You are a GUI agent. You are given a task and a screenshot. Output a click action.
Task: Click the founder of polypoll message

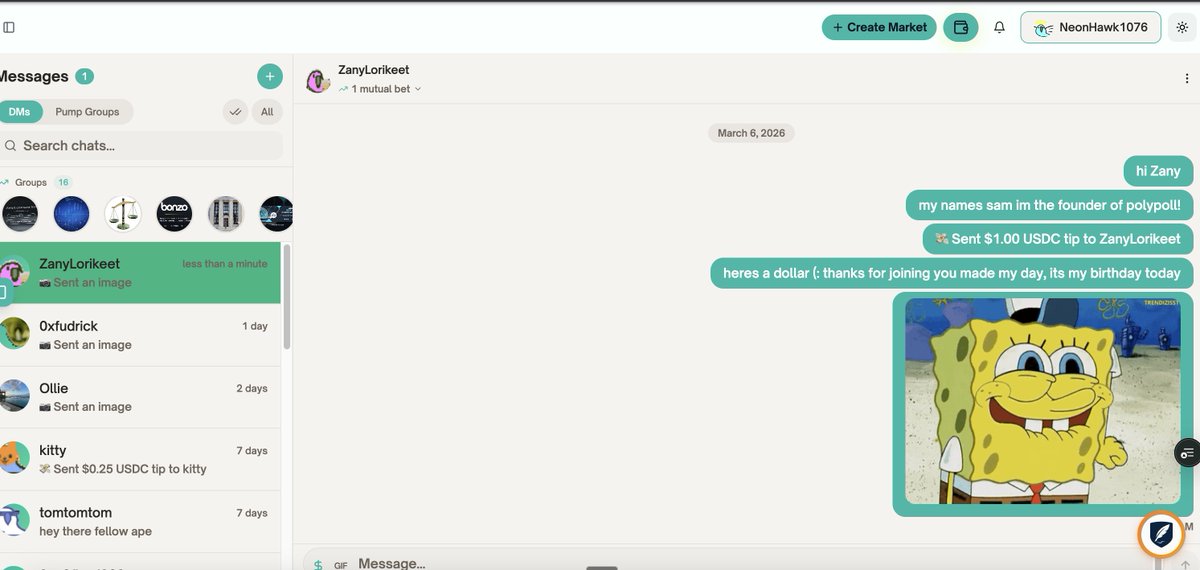click(1050, 205)
